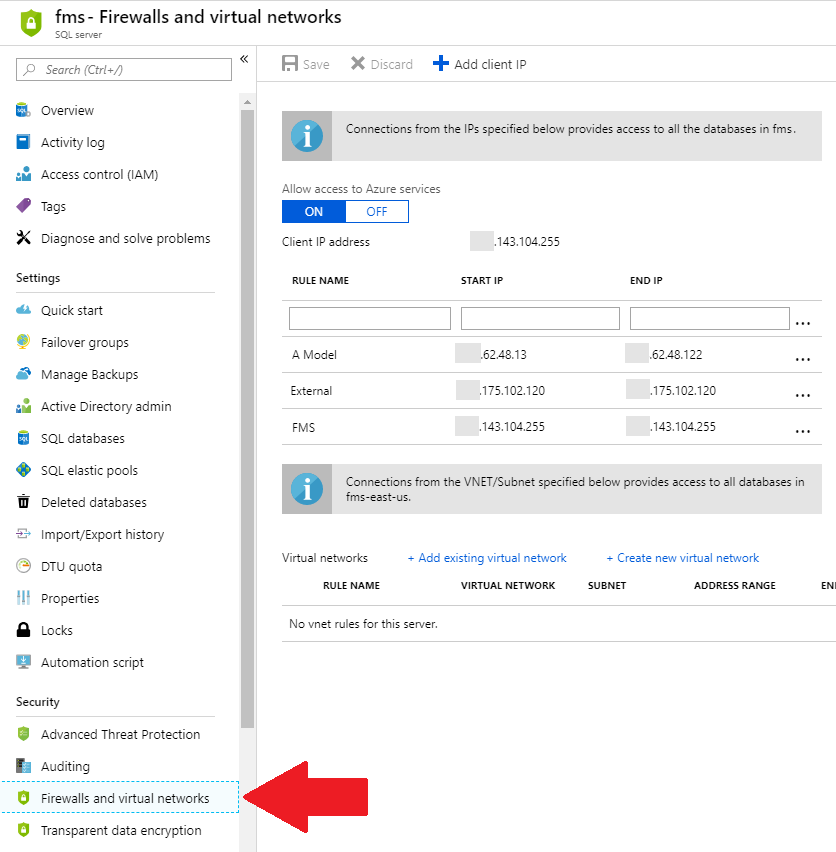Click Create new virtual network link
836x852 pixels.
coord(683,558)
